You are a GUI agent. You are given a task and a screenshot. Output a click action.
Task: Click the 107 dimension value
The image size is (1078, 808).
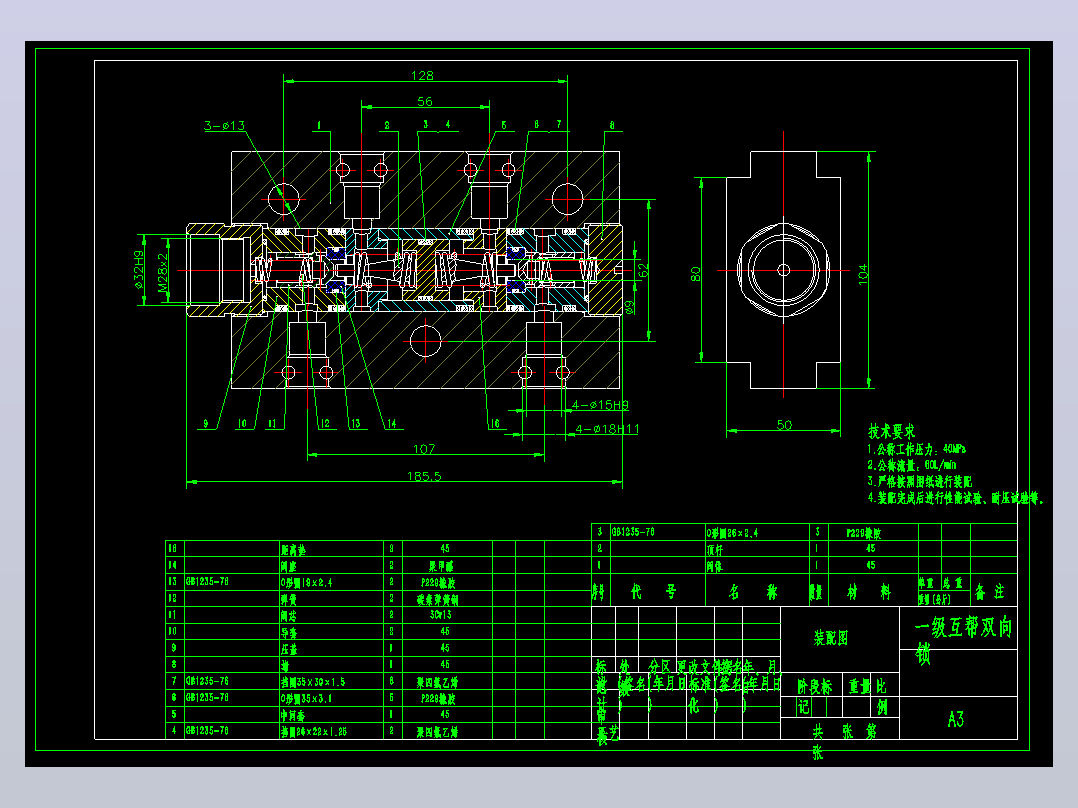424,449
